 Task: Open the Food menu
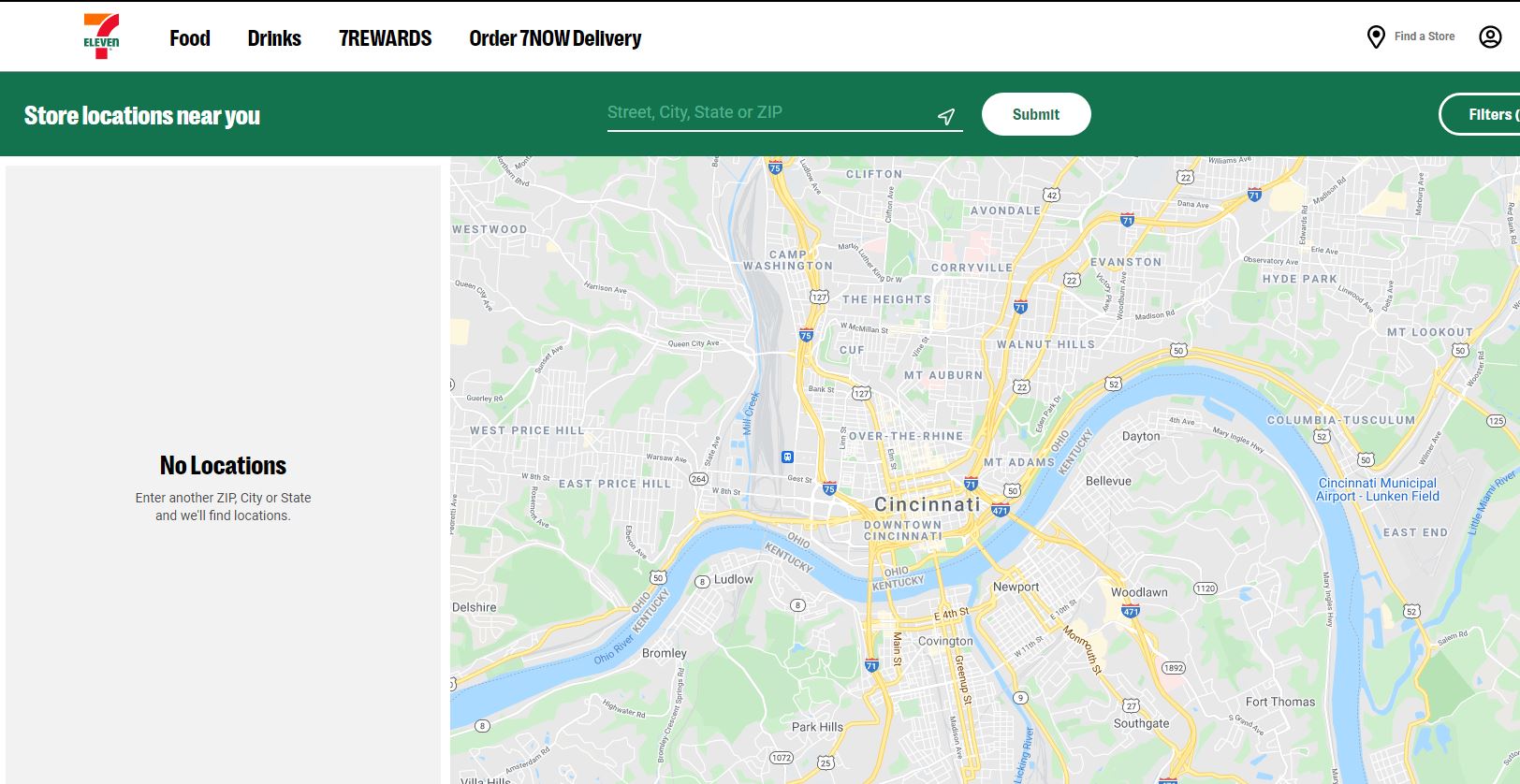[x=190, y=38]
